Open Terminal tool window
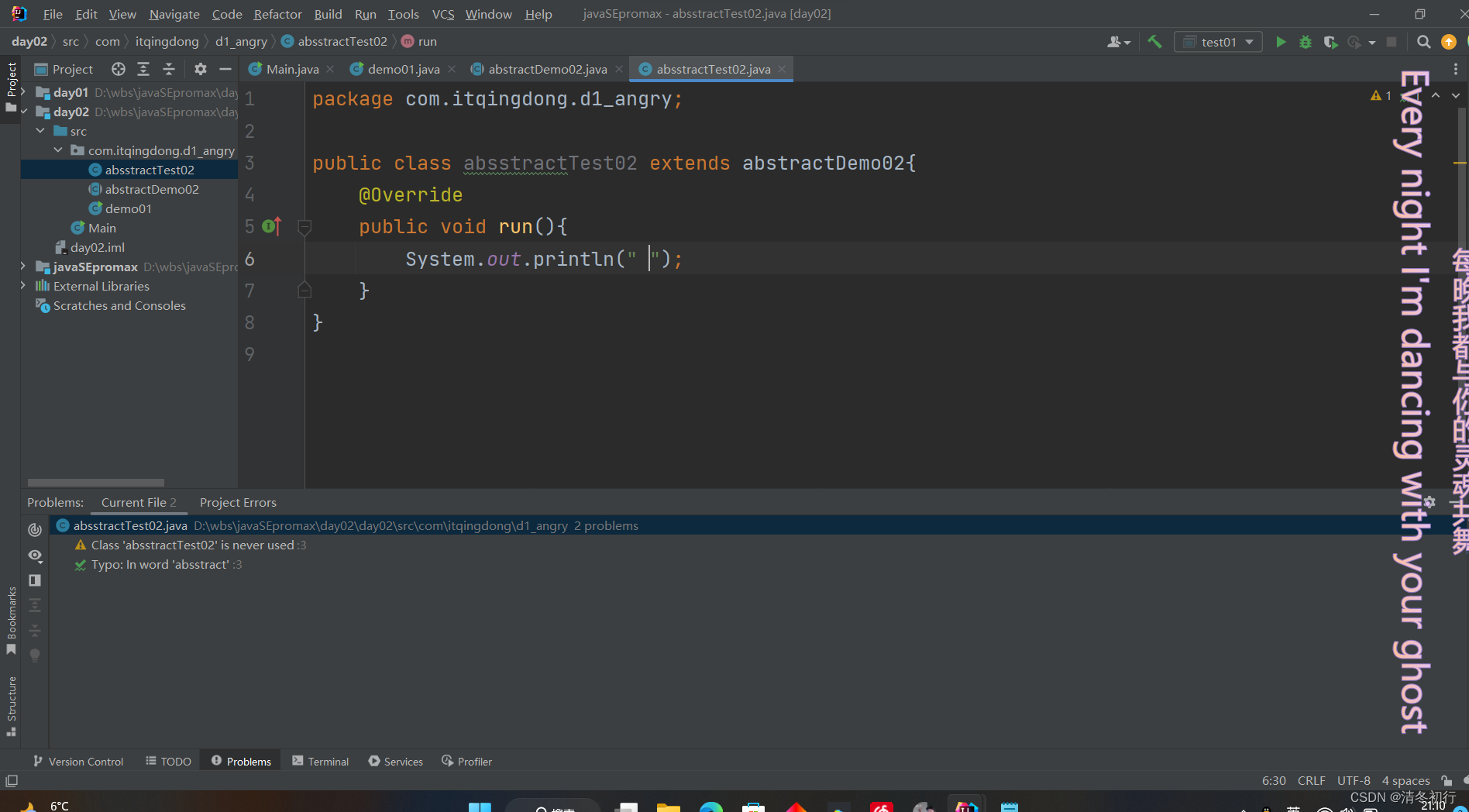 tap(320, 762)
